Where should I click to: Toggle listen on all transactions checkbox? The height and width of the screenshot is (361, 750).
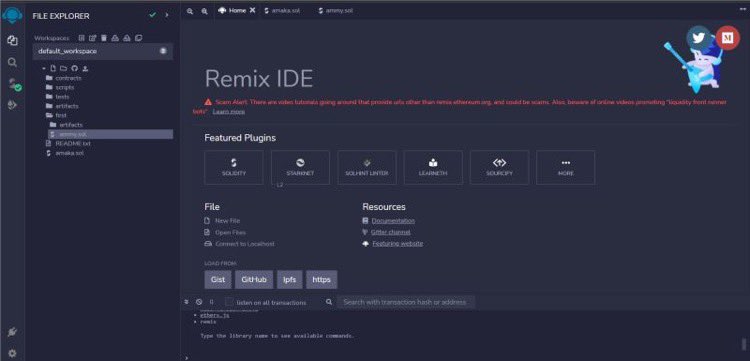click(230, 302)
